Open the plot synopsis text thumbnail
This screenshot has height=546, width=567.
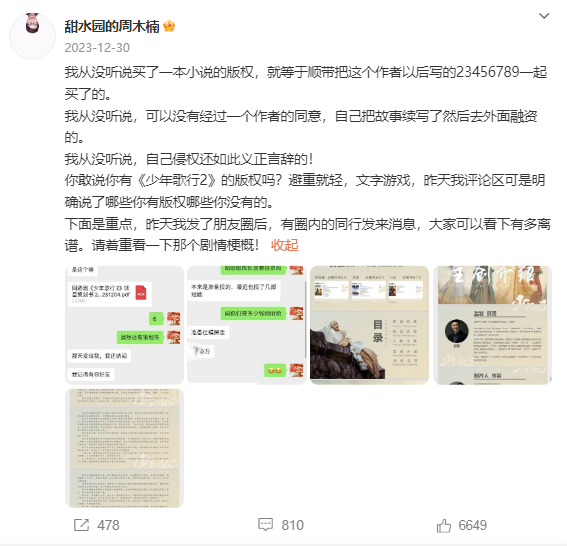[124, 448]
